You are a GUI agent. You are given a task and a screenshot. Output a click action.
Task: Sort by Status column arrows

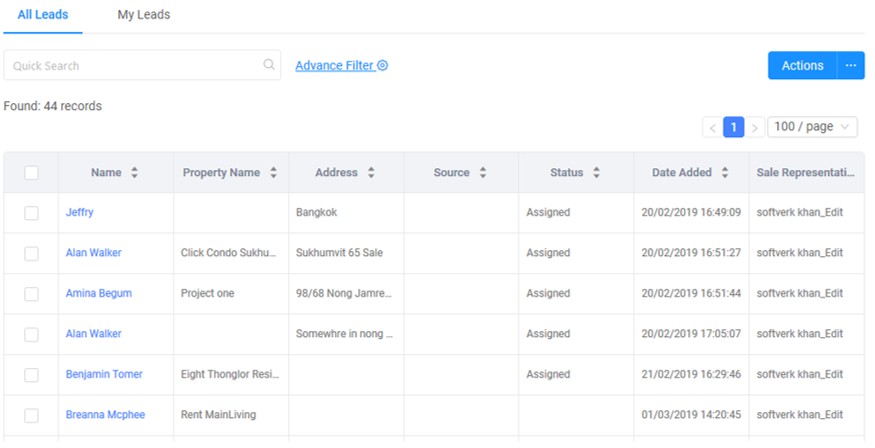coord(596,173)
